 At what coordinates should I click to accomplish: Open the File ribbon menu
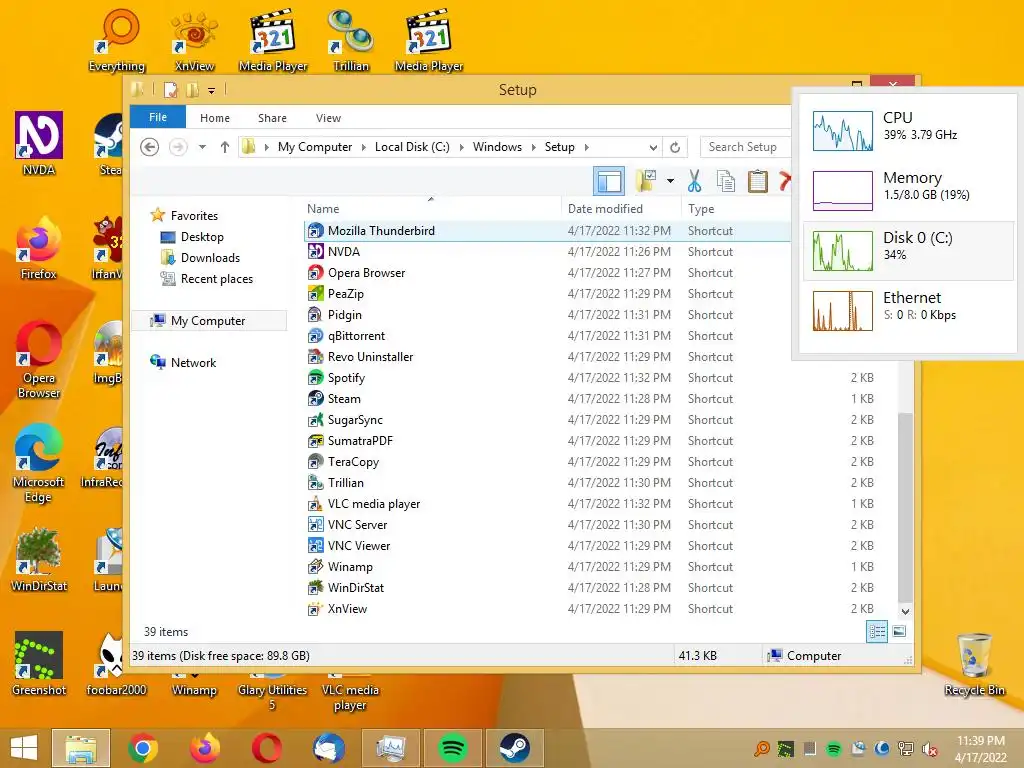[158, 118]
